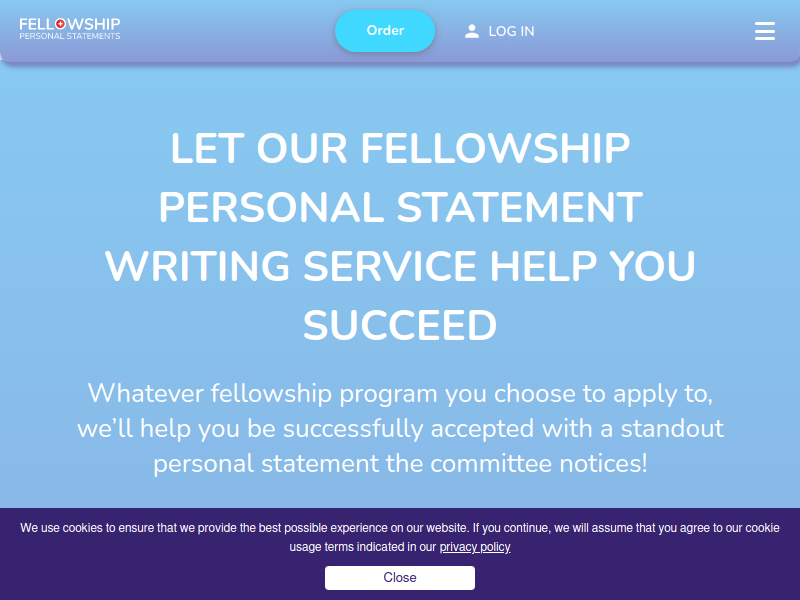The image size is (800, 600).
Task: Click the 'successfully accepted' subheading line
Action: click(x=400, y=429)
